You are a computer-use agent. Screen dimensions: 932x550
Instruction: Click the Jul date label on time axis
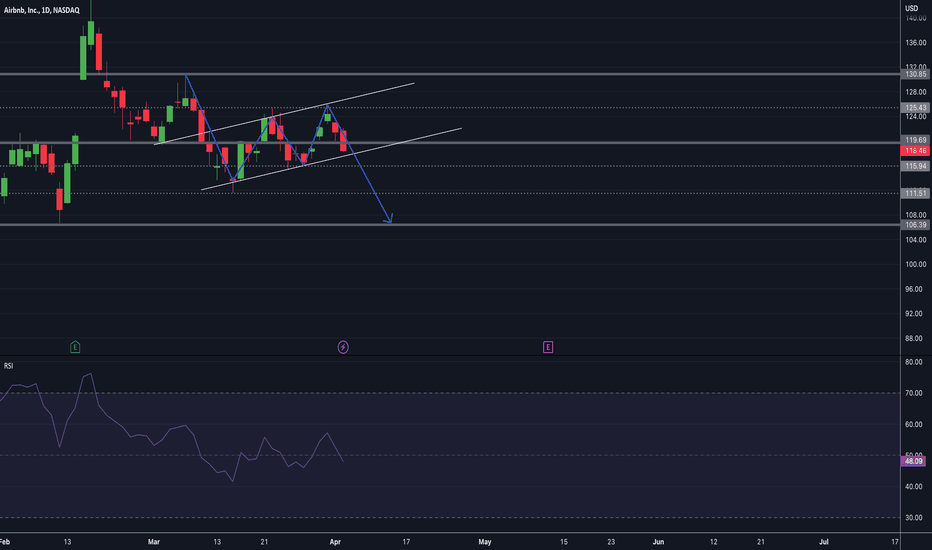tap(824, 542)
